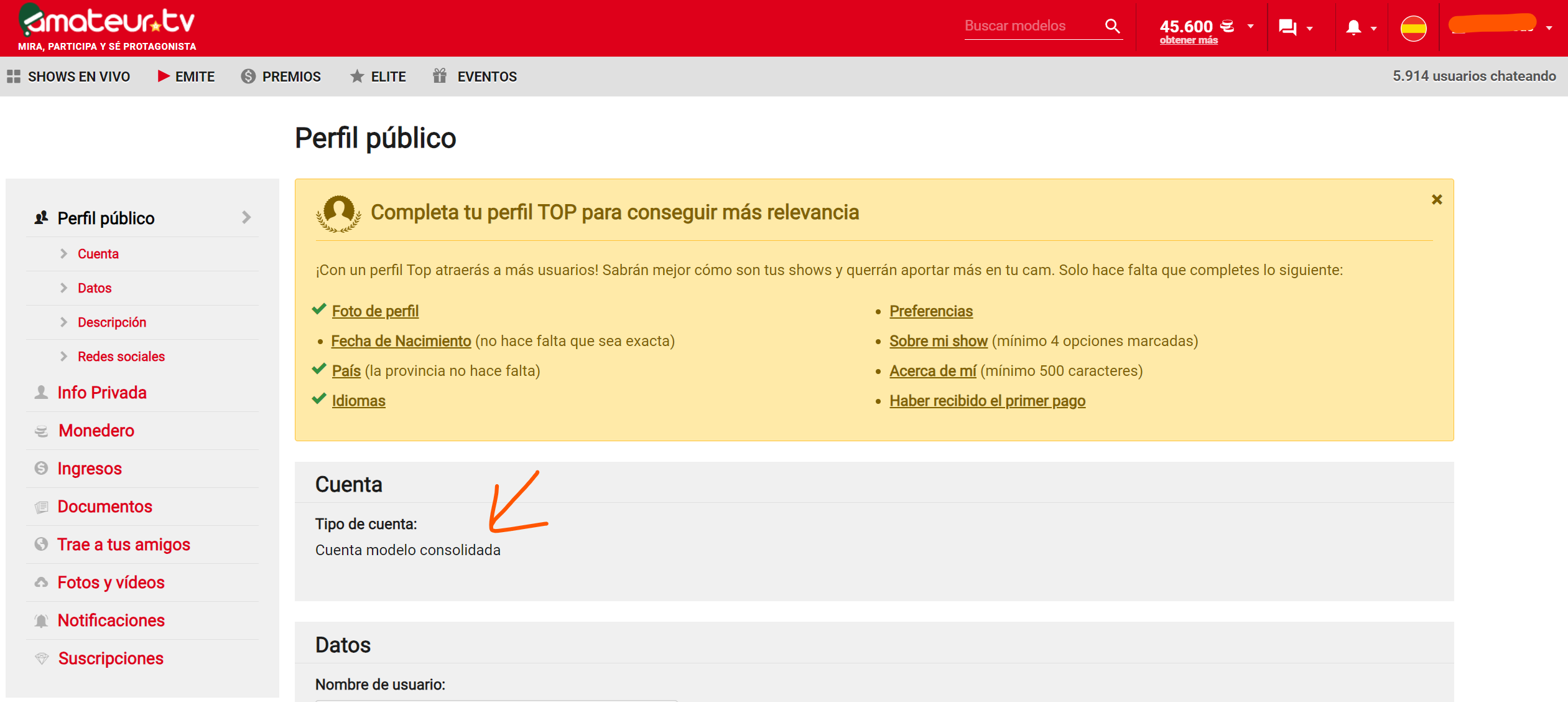Click the Notificaciones bell icon in sidebar
1568x702 pixels.
(41, 620)
